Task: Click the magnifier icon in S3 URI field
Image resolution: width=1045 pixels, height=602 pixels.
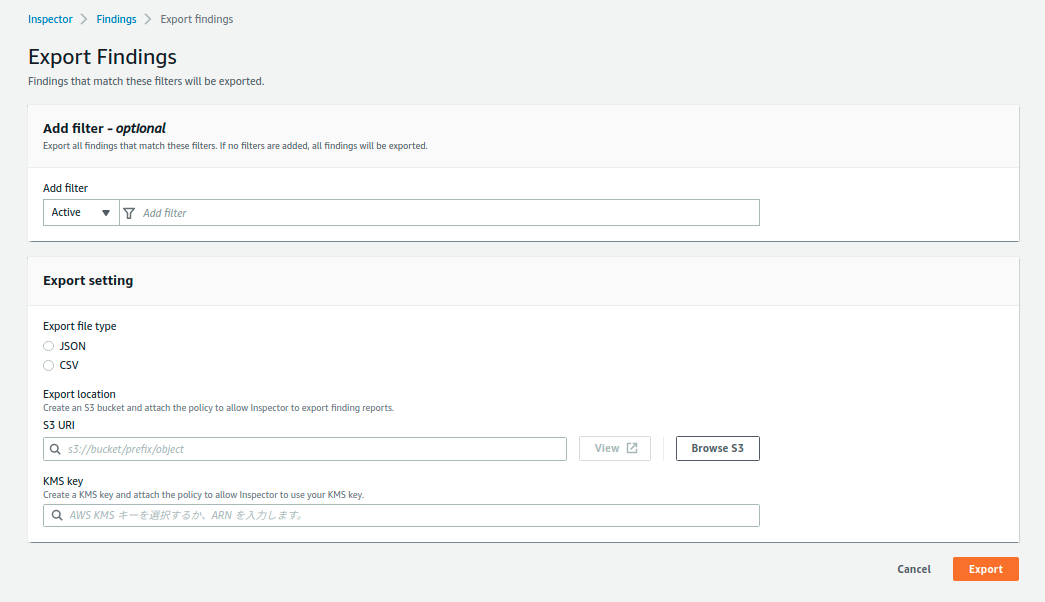Action: pos(56,449)
